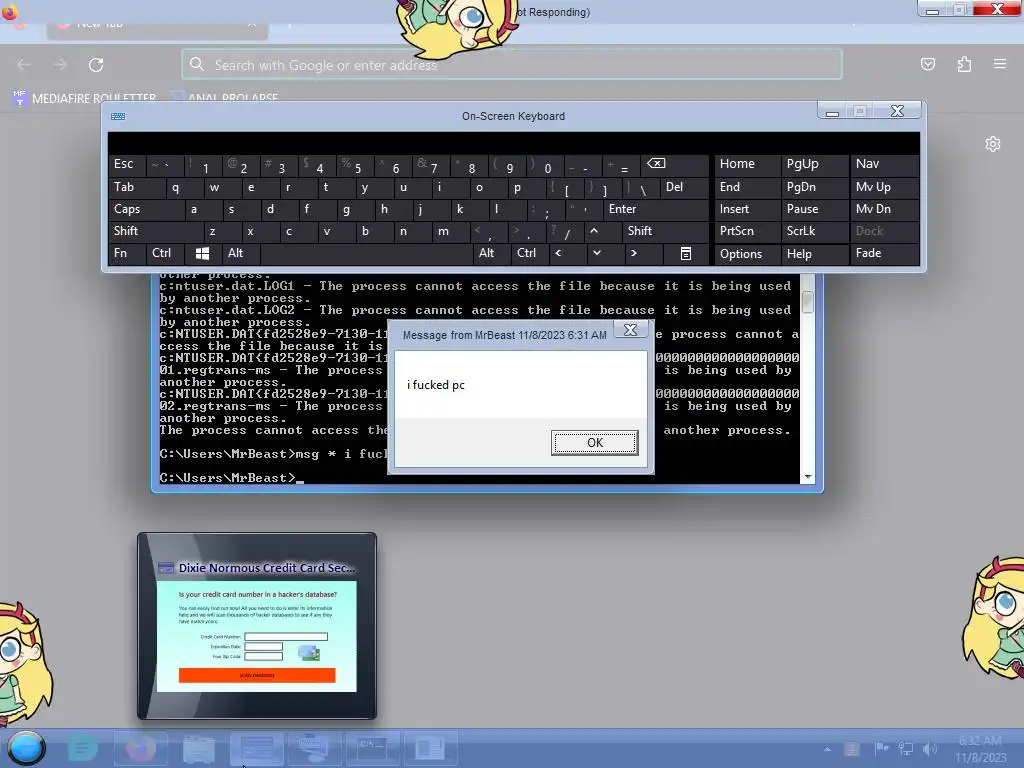Open the MEDIAFIRE ROULETTER bookmark
This screenshot has height=768, width=1024.
pos(85,98)
